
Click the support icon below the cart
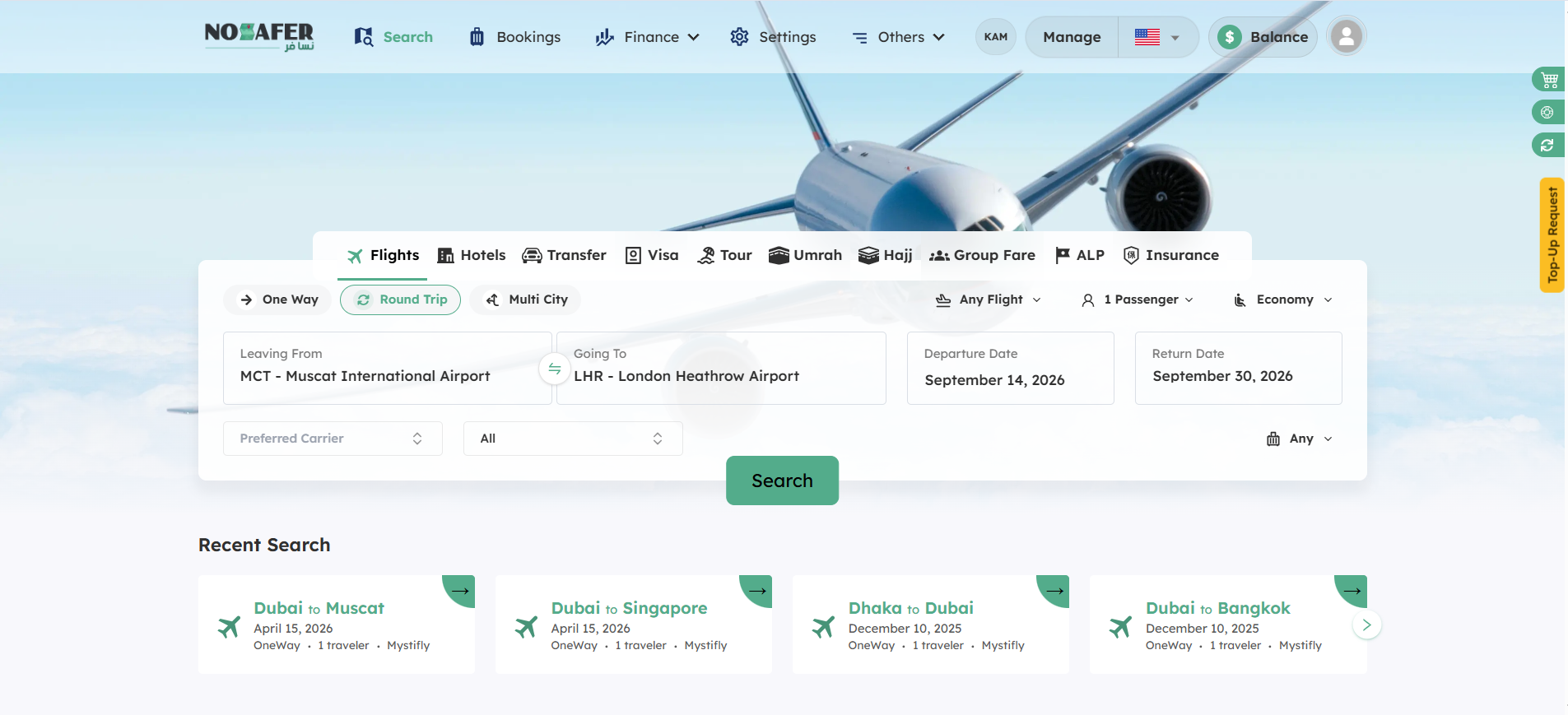[x=1547, y=113]
